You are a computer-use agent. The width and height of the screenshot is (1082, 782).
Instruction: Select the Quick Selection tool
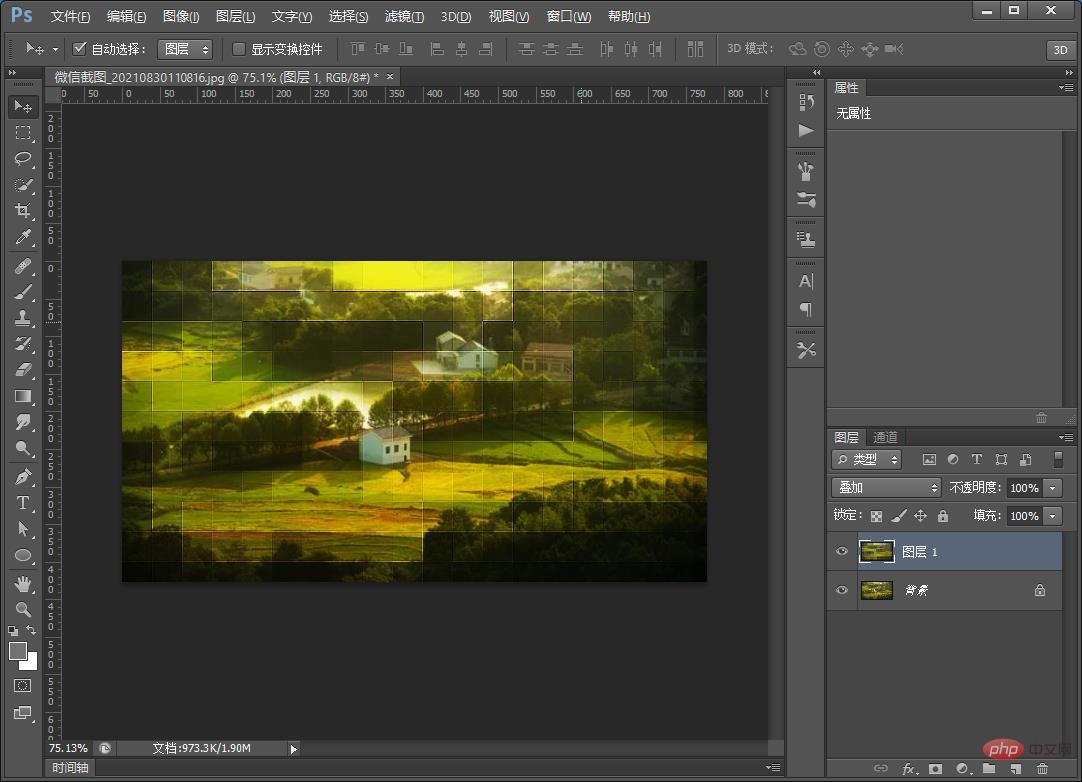pos(23,185)
